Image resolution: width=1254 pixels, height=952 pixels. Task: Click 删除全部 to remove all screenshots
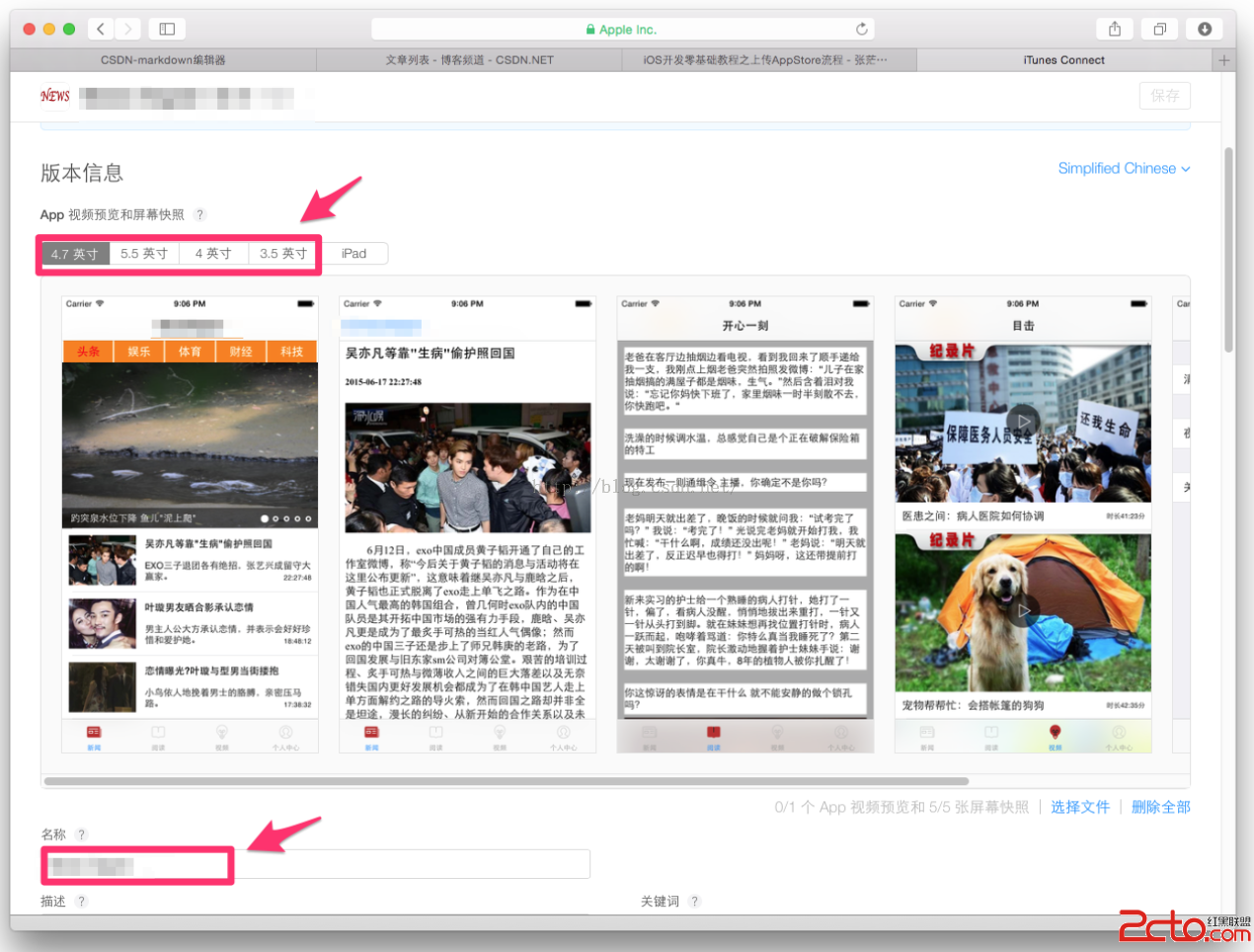coord(1160,807)
